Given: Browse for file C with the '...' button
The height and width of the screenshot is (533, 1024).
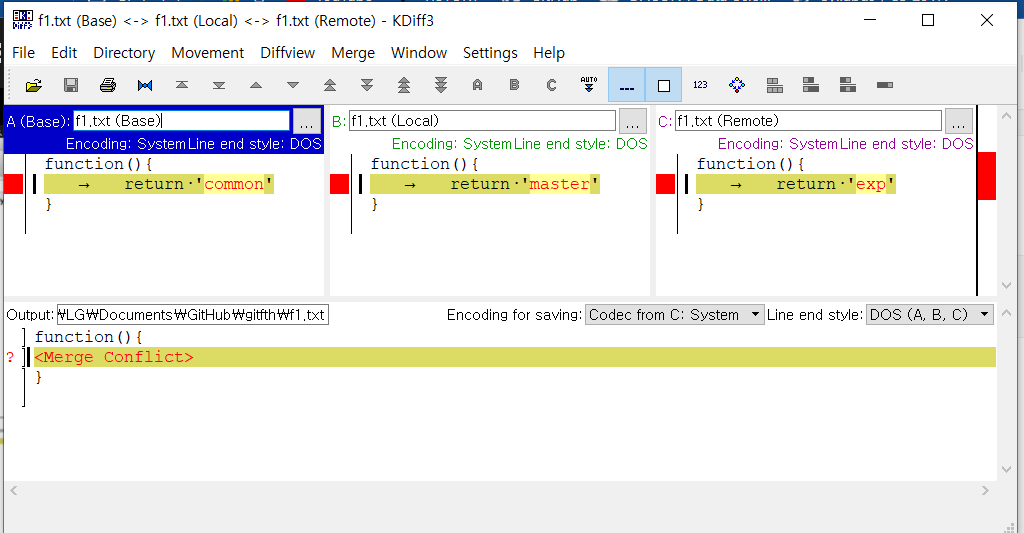Looking at the screenshot, I should tap(958, 121).
